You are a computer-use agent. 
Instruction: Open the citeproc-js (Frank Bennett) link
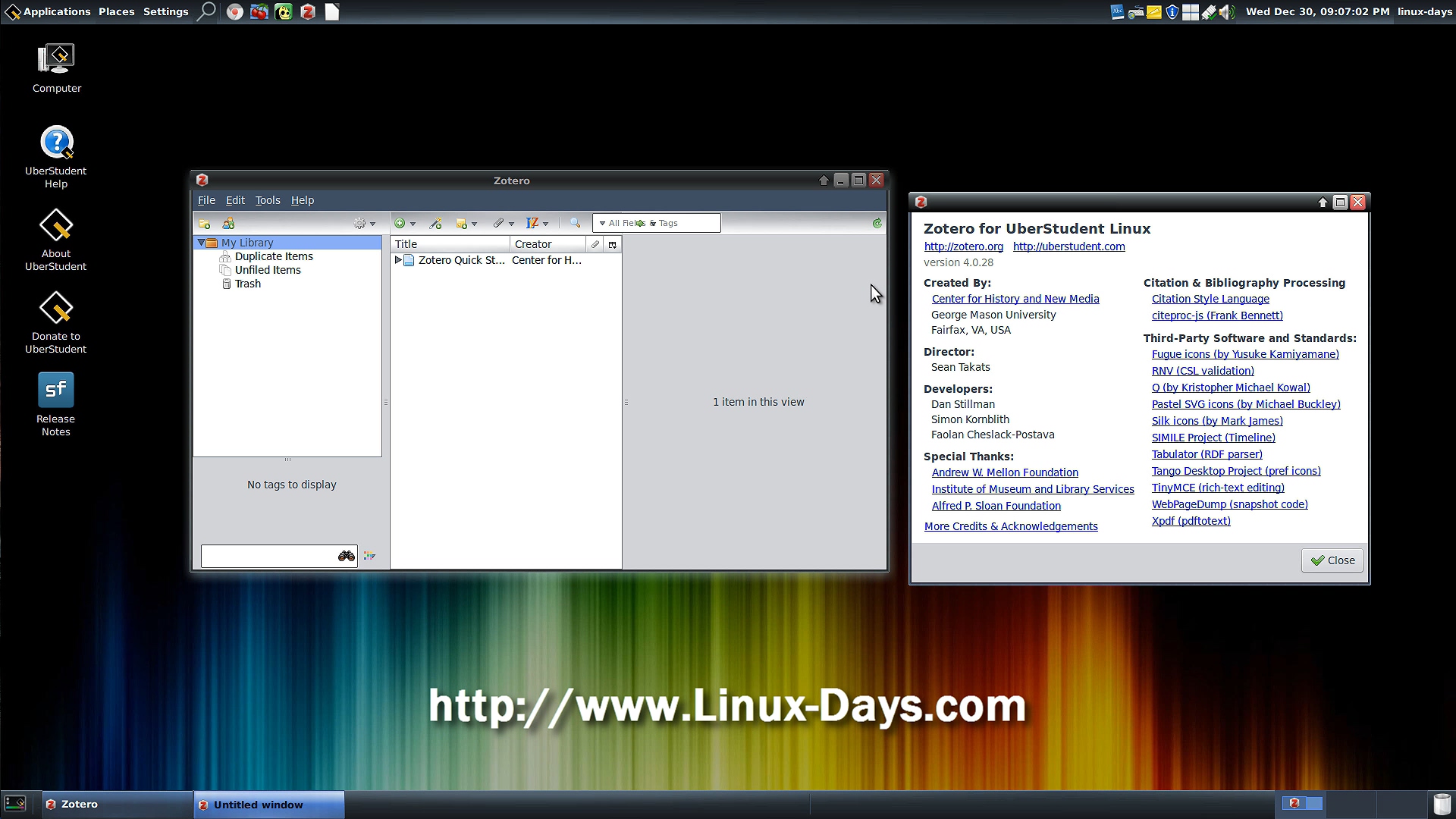[x=1217, y=315]
